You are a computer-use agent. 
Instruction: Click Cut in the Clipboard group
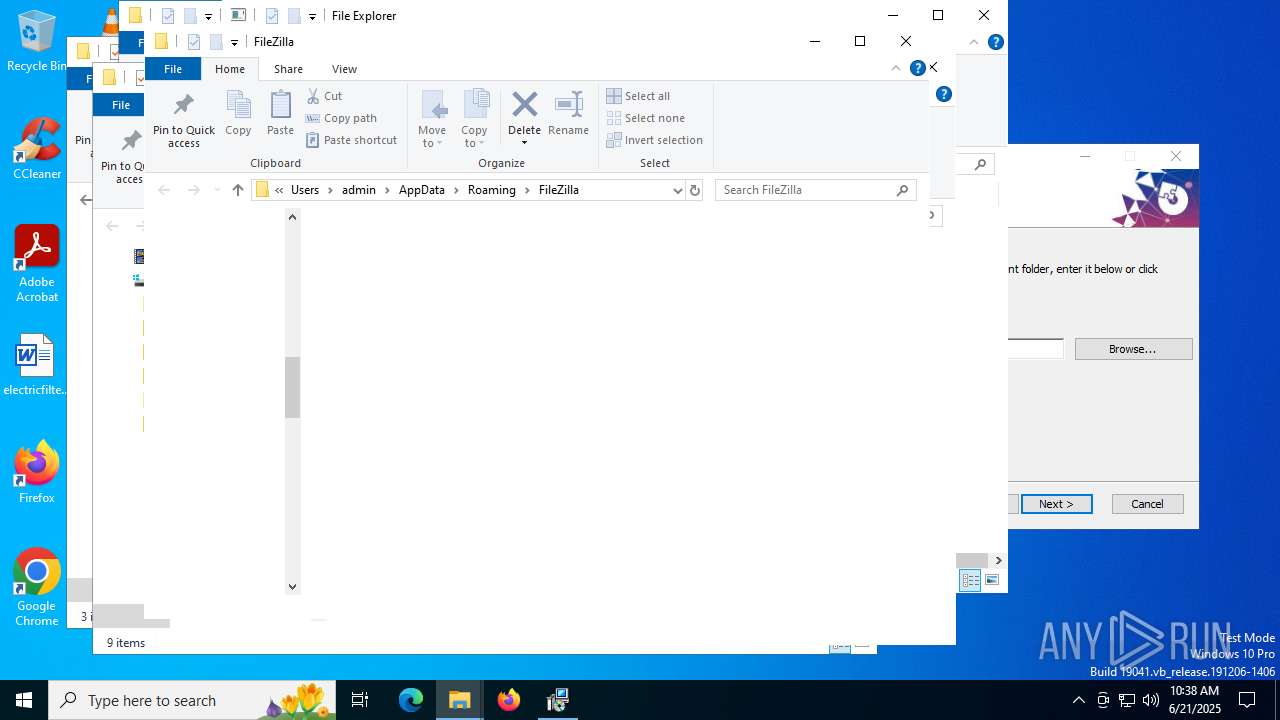[324, 96]
